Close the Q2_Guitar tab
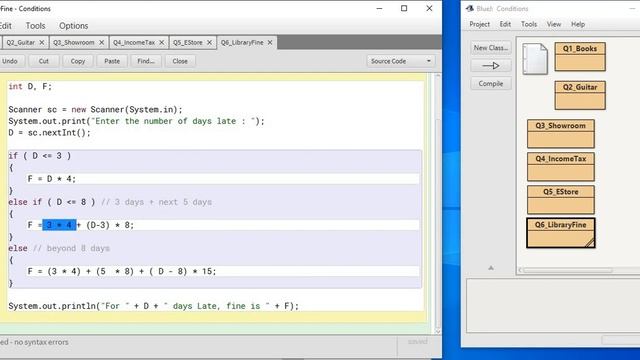This screenshot has height=360, width=640. tap(42, 42)
